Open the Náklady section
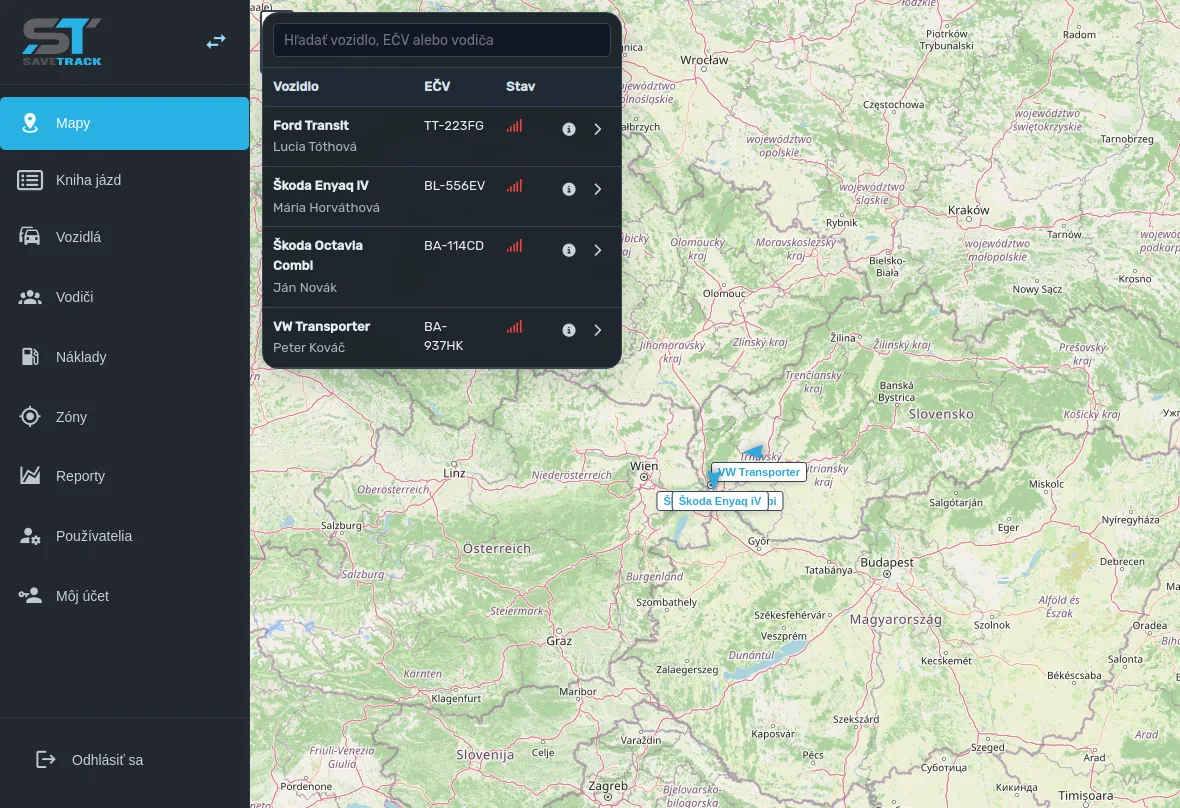The width and height of the screenshot is (1180, 808). coord(124,357)
